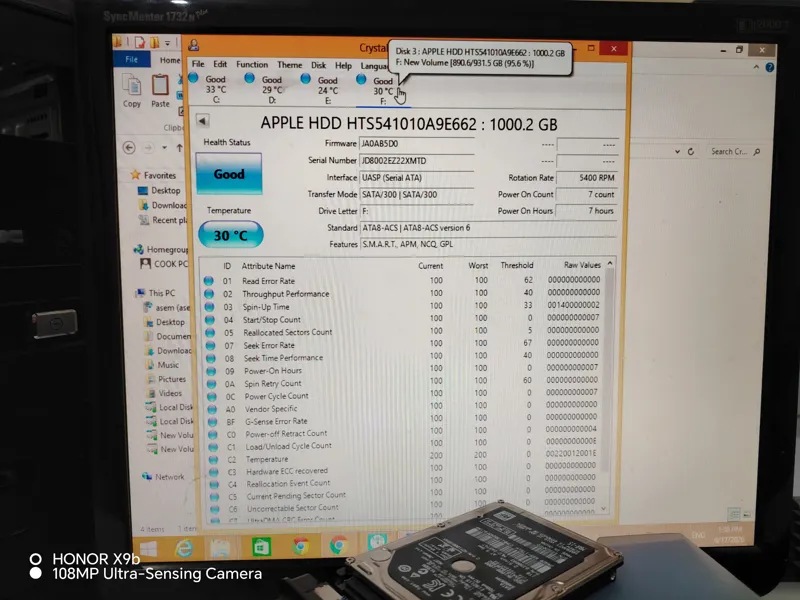Click the Explorer Up arrow button
Viewport: 800px width, 600px height.
point(179,148)
